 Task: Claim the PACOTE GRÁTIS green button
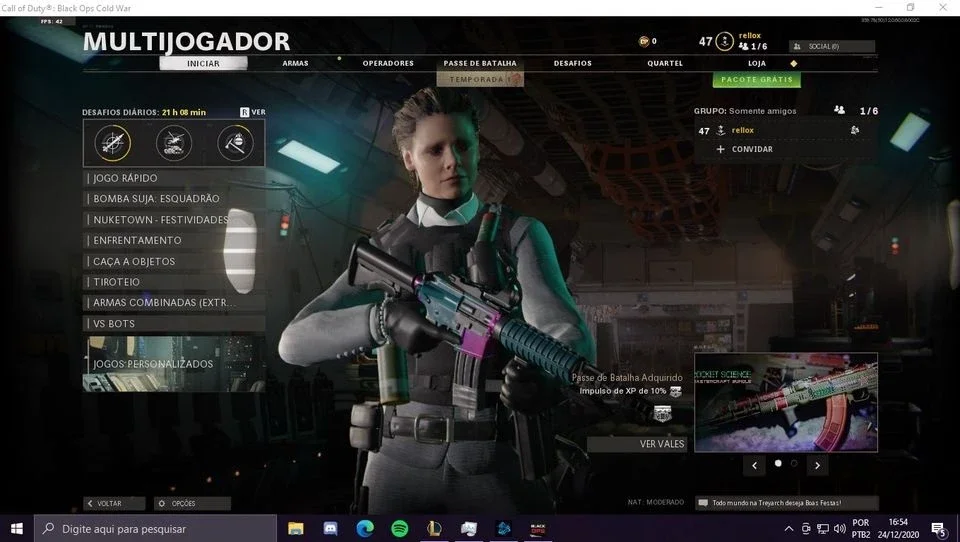757,80
